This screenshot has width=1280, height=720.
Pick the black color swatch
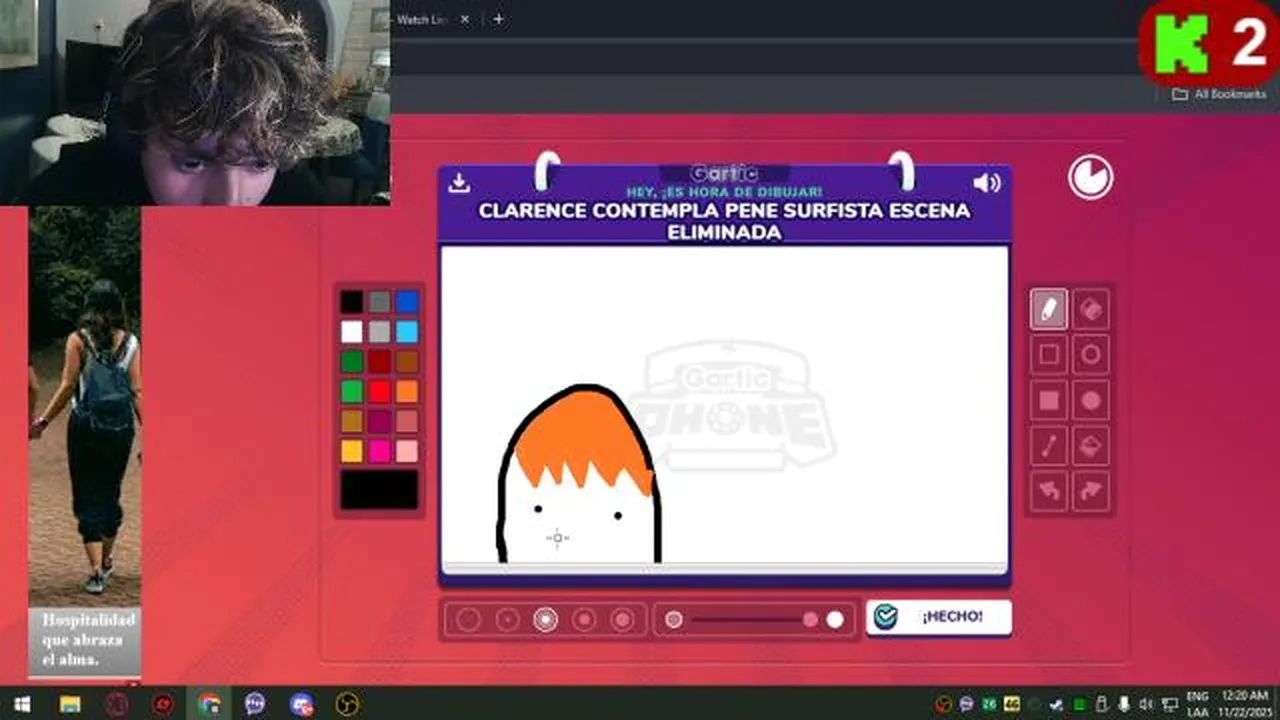click(x=351, y=301)
